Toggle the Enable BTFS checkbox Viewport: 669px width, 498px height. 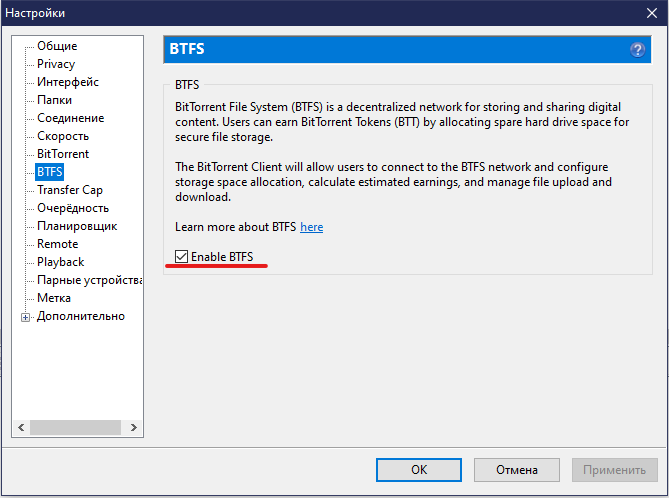click(181, 256)
